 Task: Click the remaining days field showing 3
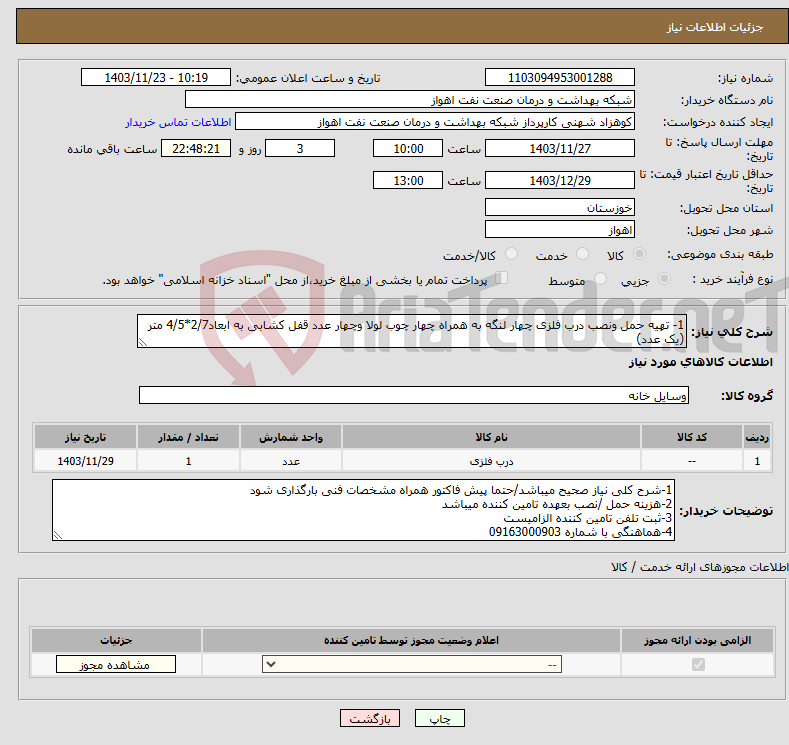(x=300, y=148)
